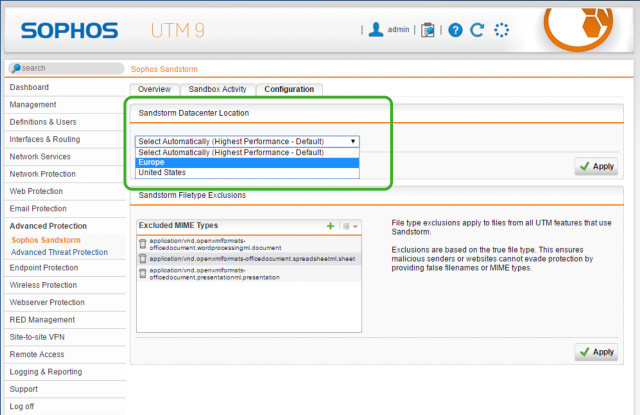Apply the filetype exclusions settings
640x415 pixels.
596,352
